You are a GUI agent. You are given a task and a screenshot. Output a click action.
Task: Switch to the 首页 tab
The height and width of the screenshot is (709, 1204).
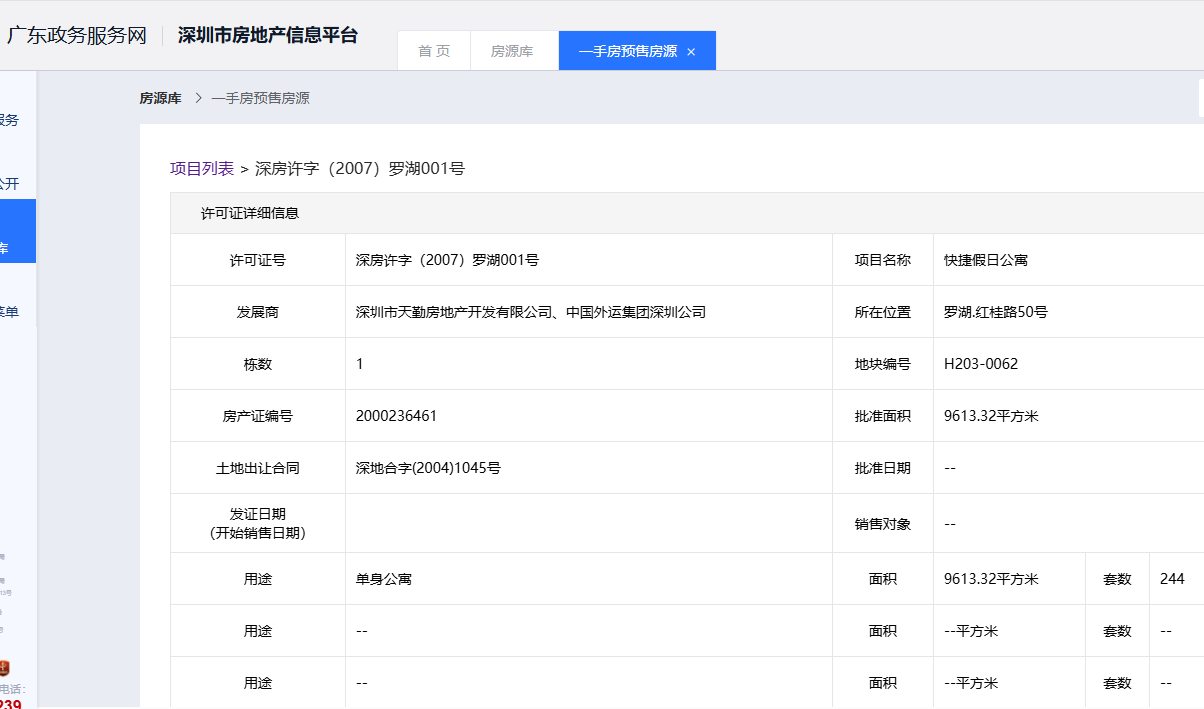(x=434, y=51)
